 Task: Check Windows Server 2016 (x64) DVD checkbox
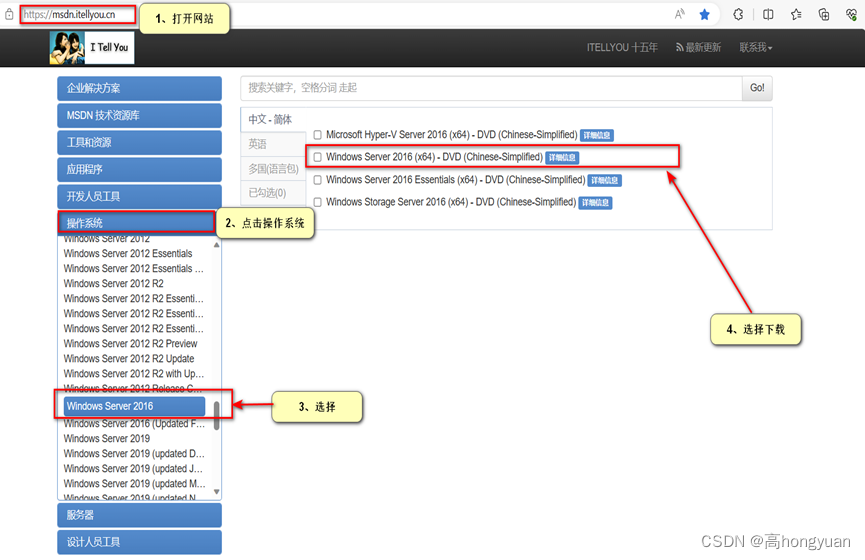[x=317, y=157]
